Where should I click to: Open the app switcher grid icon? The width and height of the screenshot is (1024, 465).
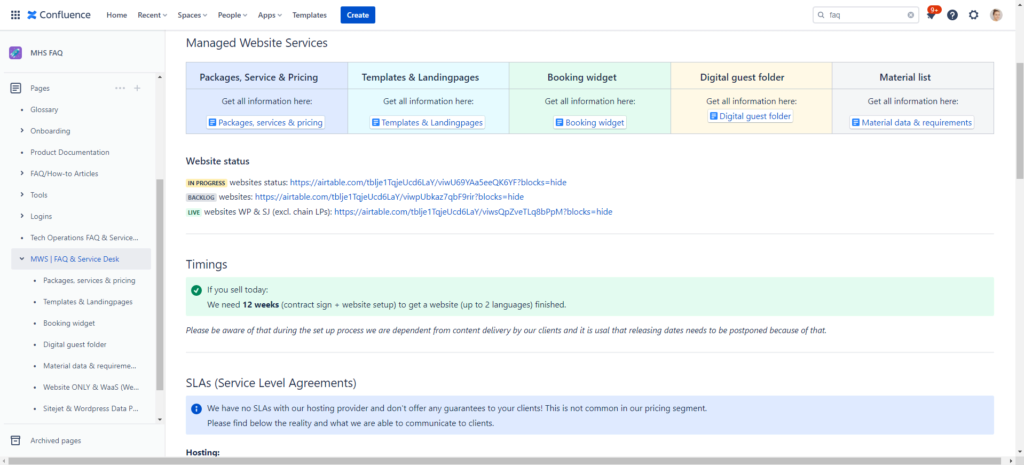14,15
